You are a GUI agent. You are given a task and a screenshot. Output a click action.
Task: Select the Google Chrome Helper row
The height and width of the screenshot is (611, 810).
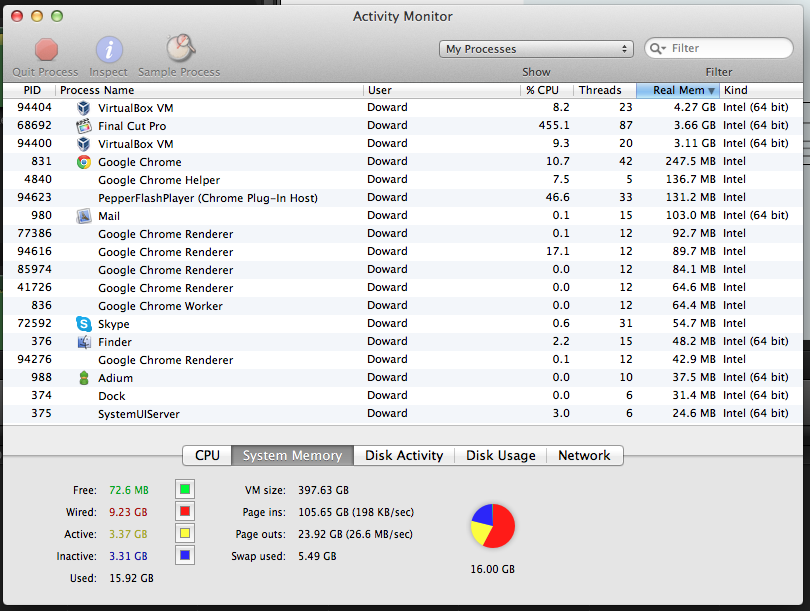(x=403, y=180)
